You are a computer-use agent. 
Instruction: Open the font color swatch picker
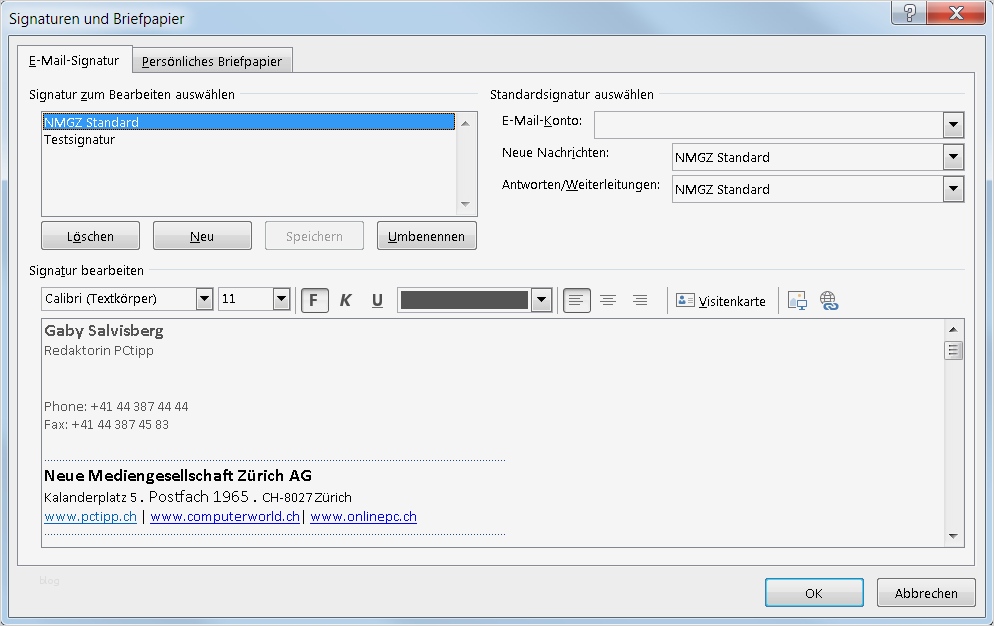pyautogui.click(x=540, y=299)
